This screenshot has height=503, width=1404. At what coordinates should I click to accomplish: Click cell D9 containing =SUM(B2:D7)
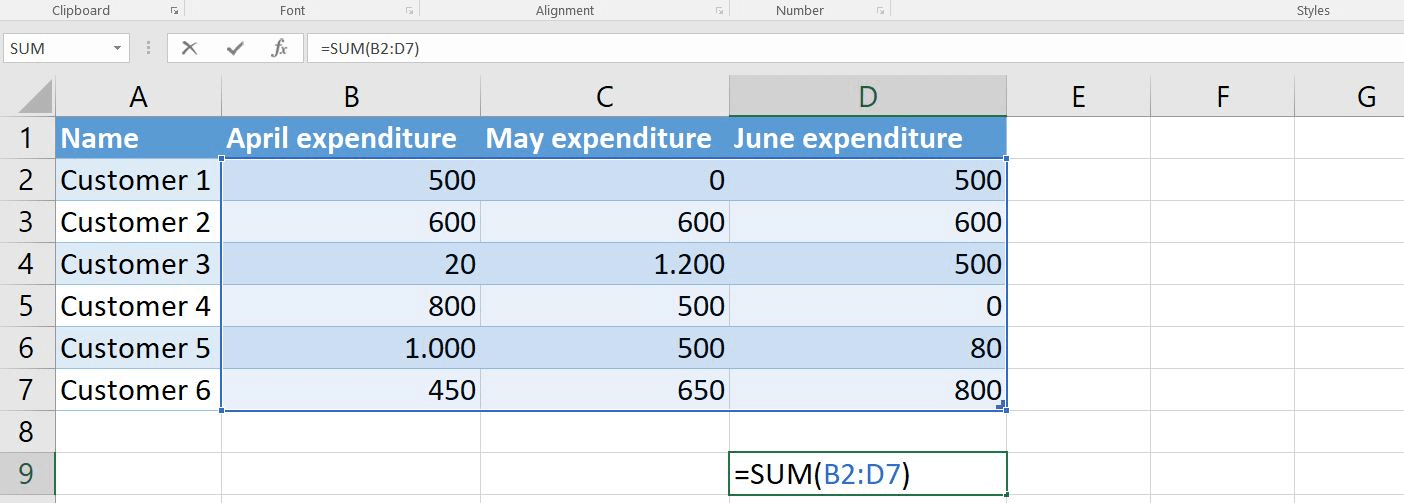(868, 474)
